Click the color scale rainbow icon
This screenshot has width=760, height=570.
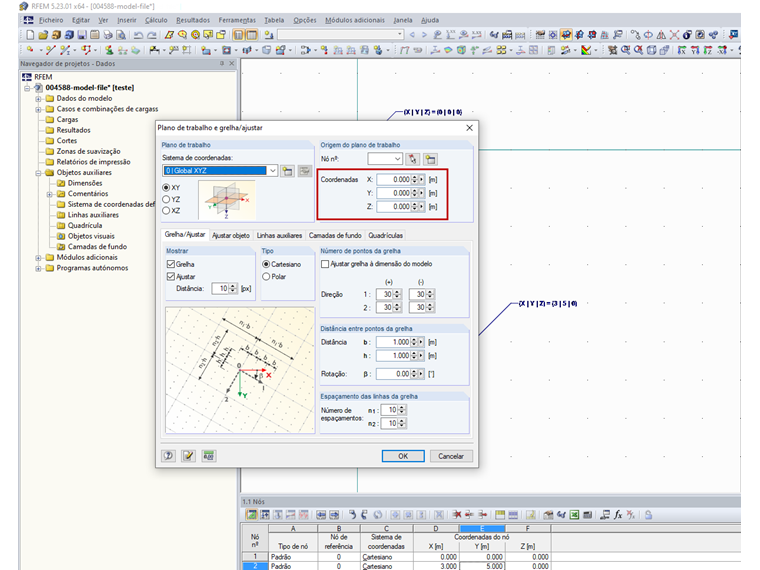point(586,50)
